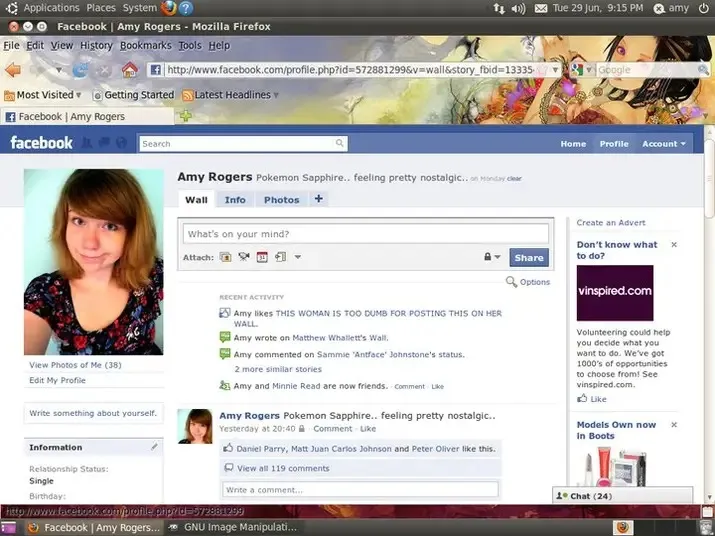Open Facebook messages icon
The image size is (715, 536).
104,143
